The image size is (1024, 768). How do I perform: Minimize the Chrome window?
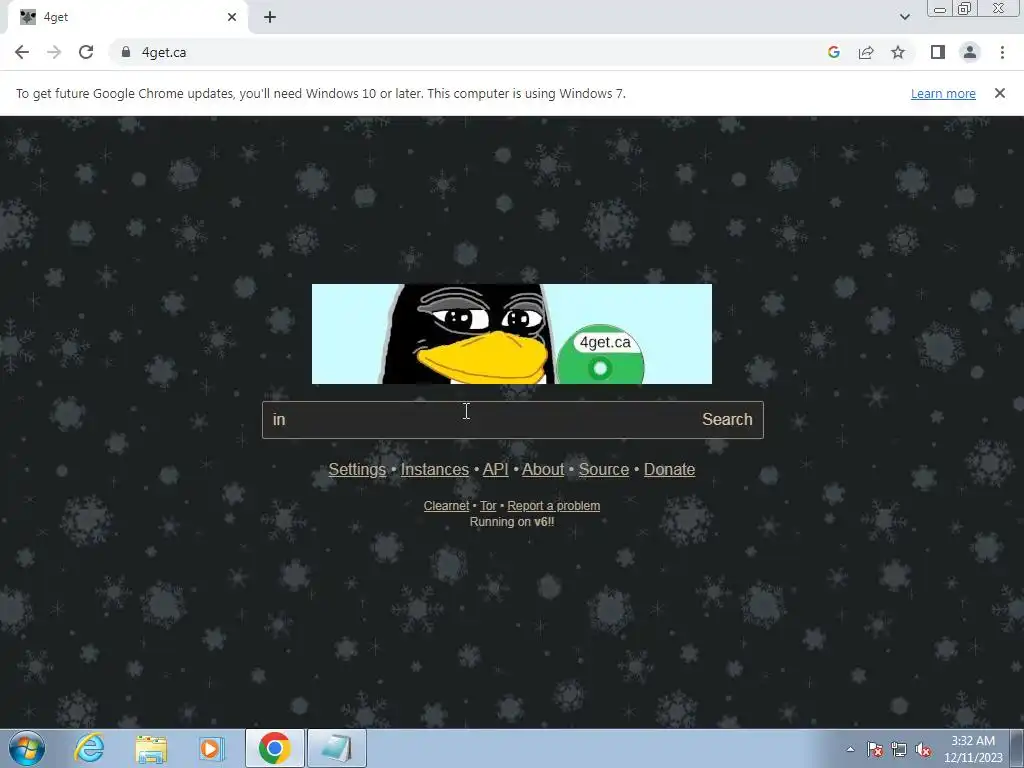(x=940, y=8)
